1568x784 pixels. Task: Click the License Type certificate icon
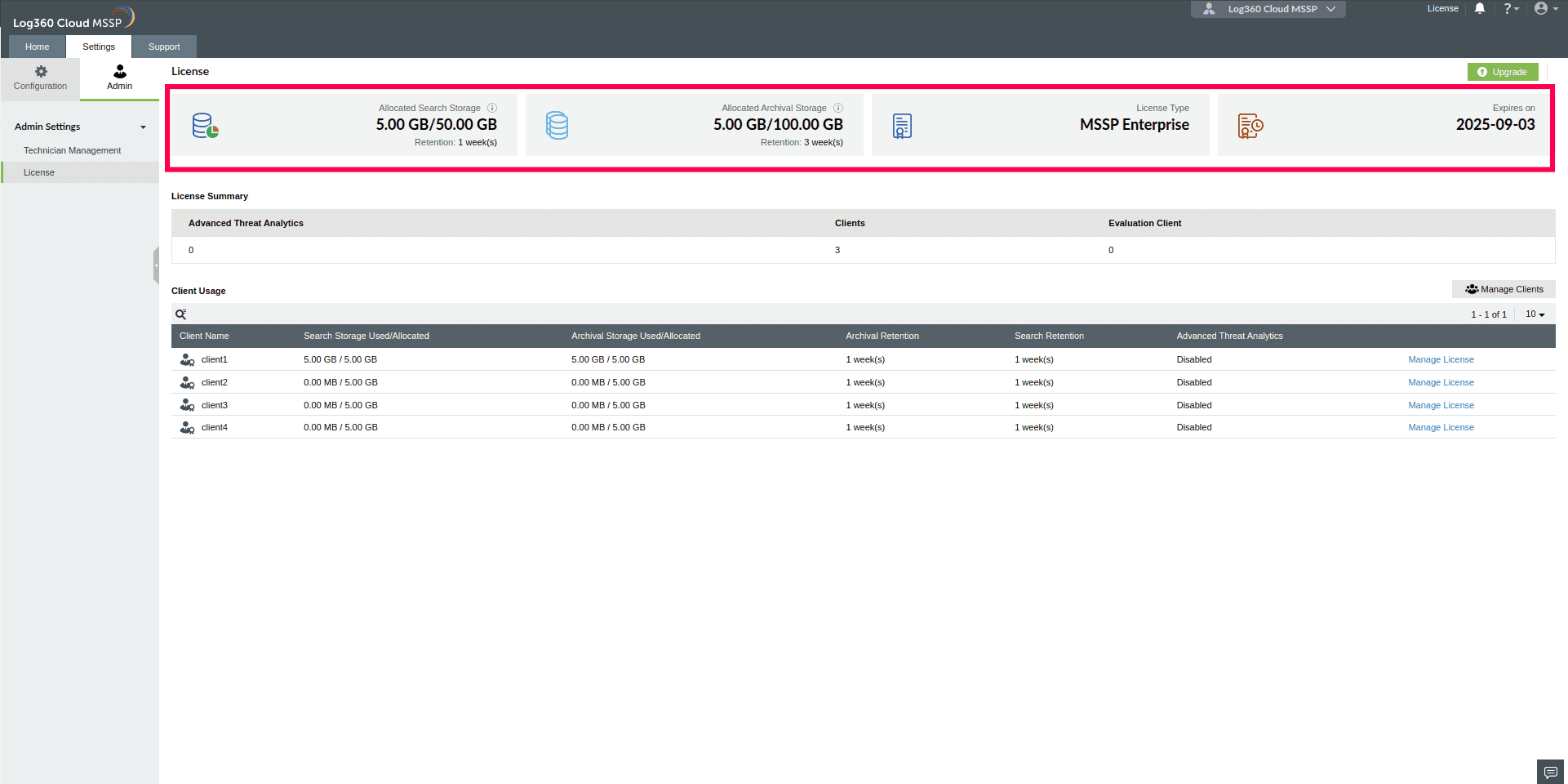[x=902, y=126]
